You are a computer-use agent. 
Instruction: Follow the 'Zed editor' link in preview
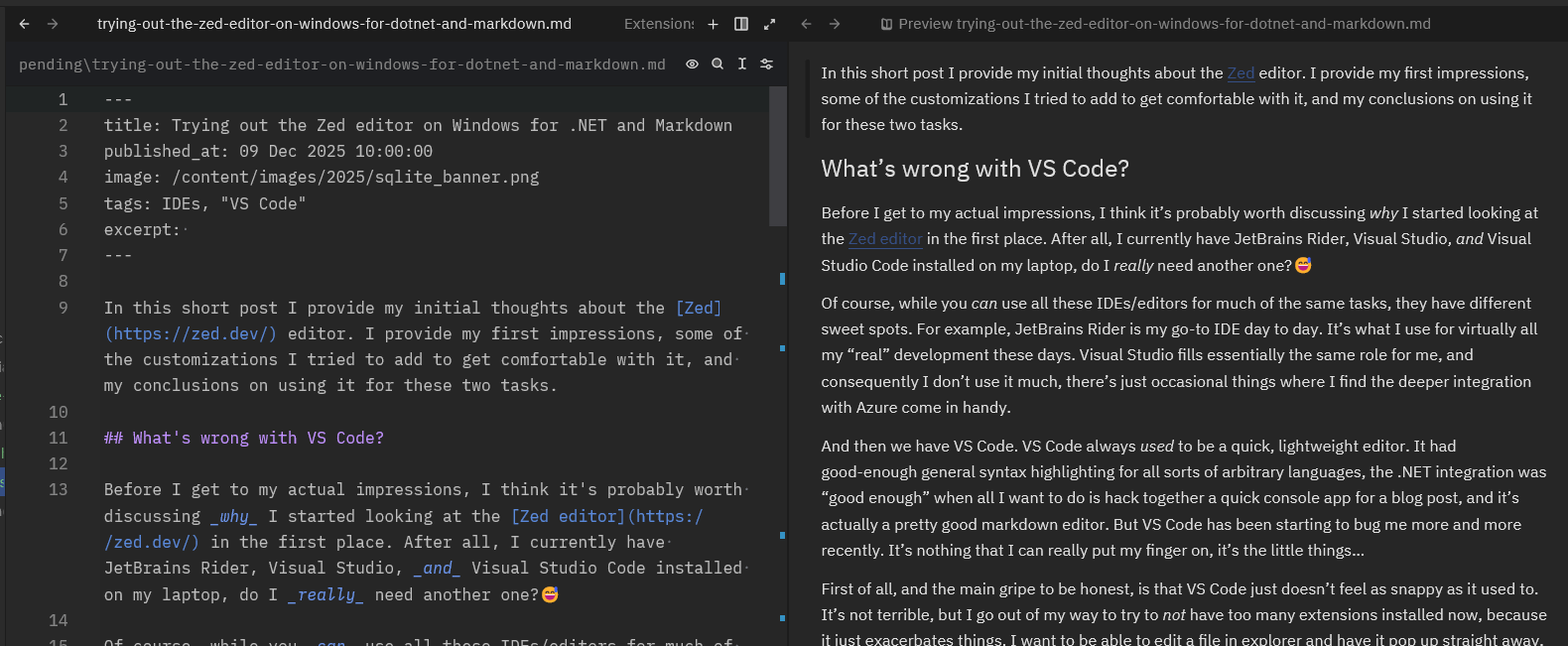tap(885, 239)
